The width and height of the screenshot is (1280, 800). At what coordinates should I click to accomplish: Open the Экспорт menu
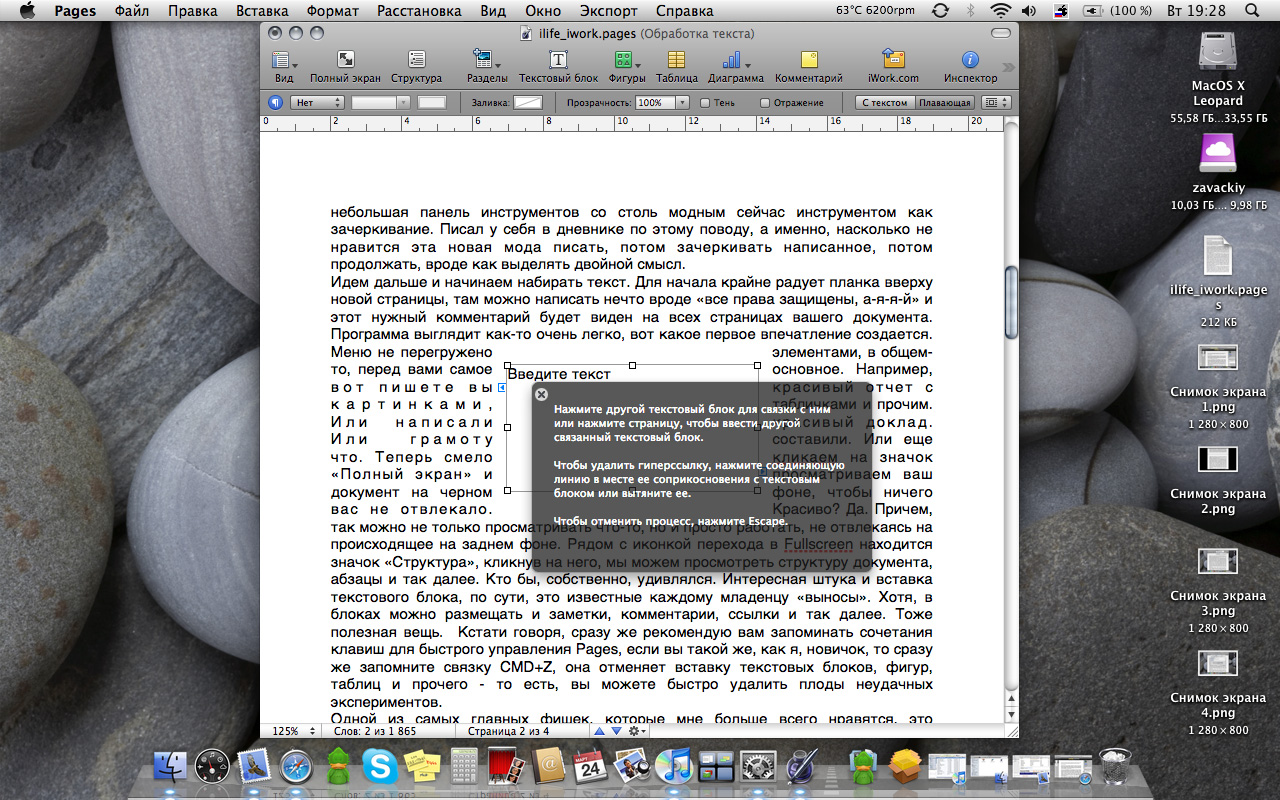(609, 11)
